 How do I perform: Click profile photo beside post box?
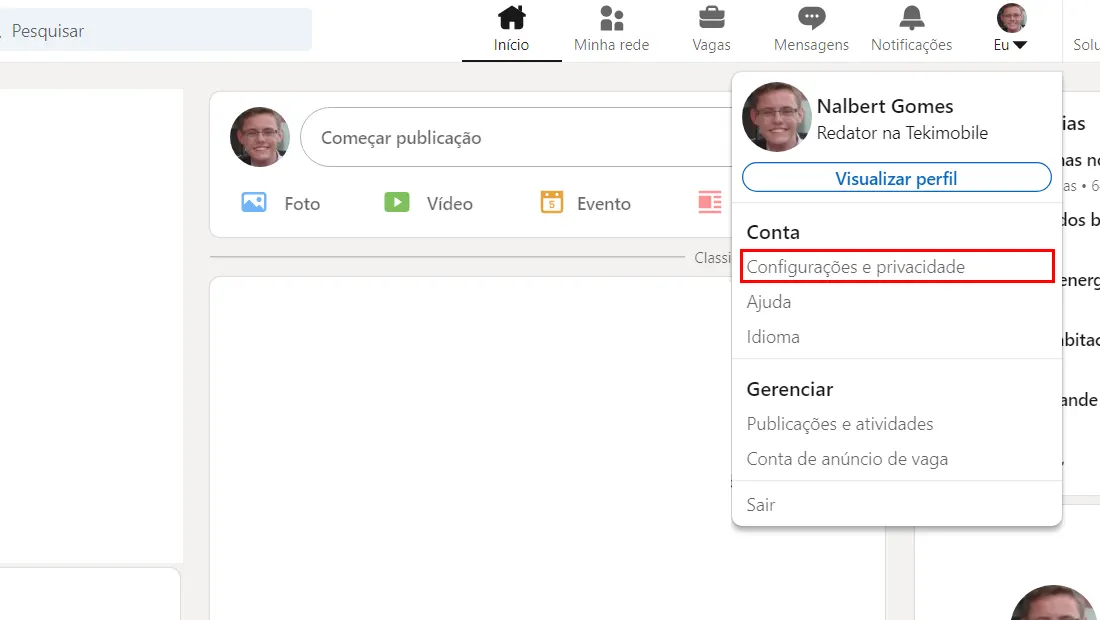[260, 137]
